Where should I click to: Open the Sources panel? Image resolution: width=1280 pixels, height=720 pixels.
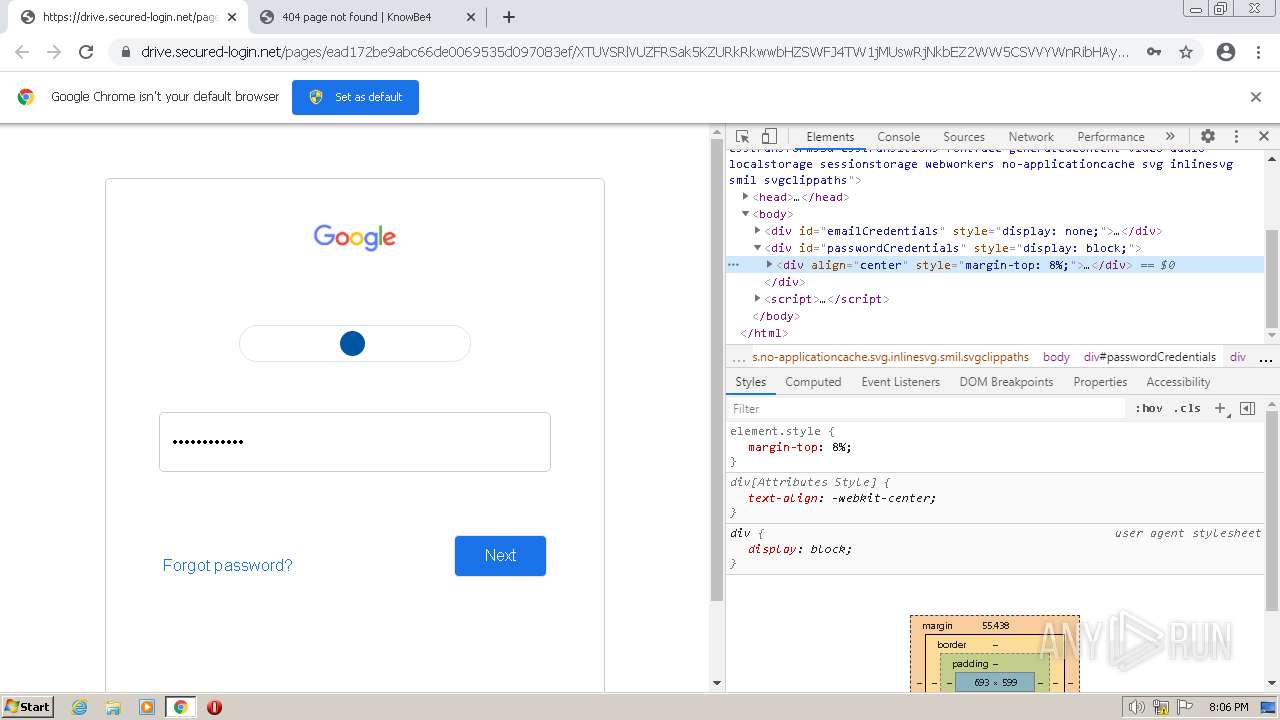964,137
